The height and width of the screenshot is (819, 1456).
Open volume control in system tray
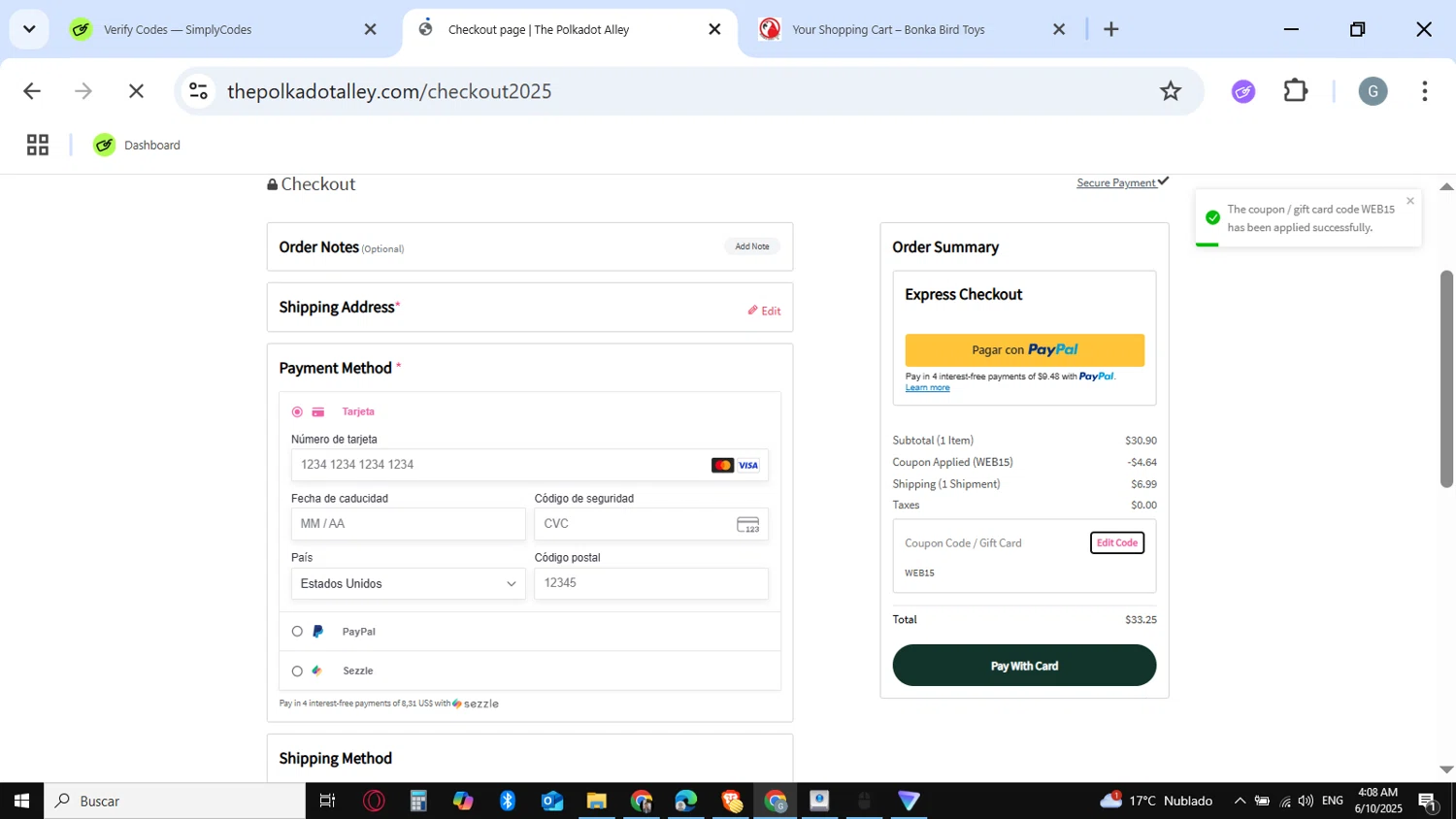1306,801
